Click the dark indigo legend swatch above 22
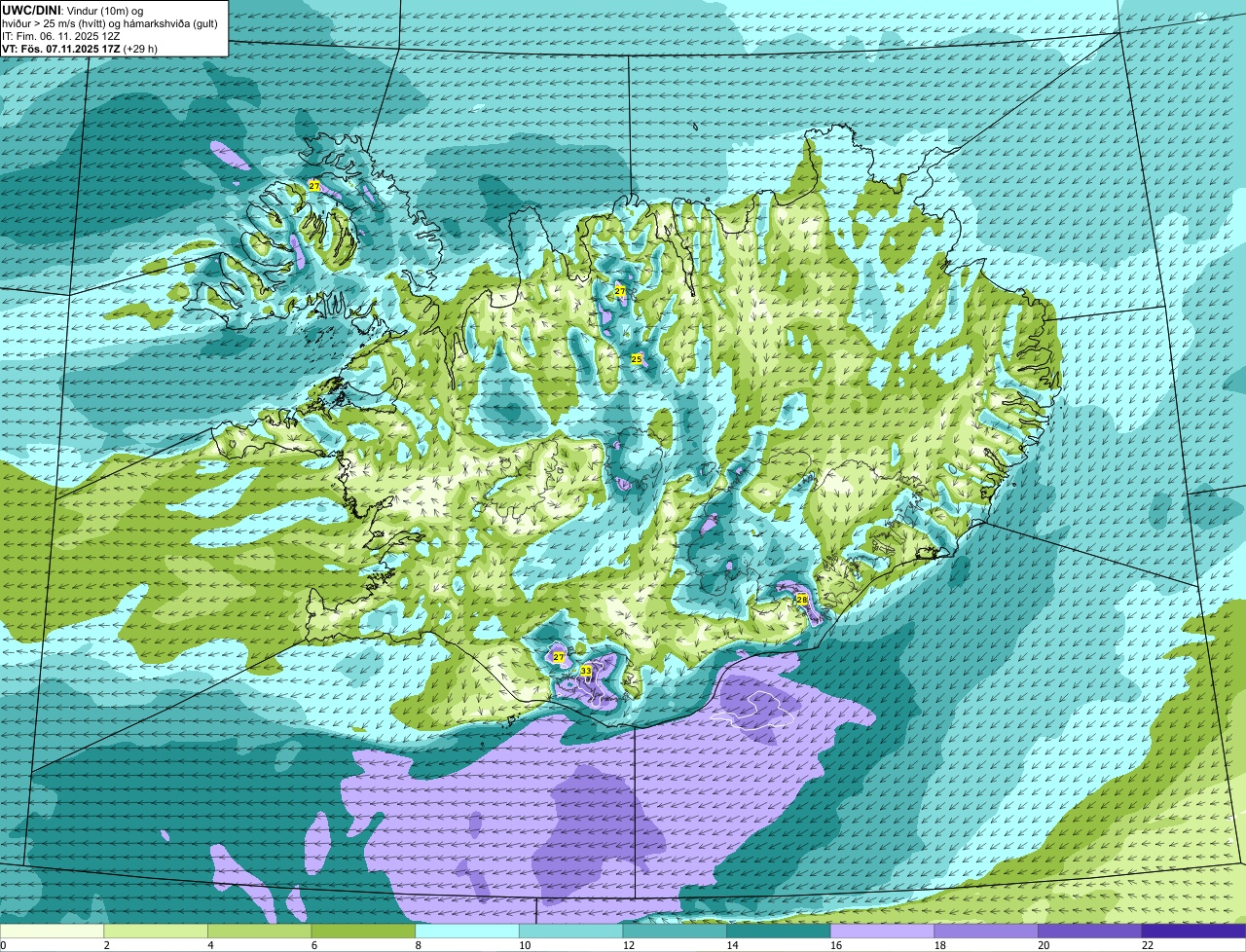1246x952 pixels. (1193, 932)
